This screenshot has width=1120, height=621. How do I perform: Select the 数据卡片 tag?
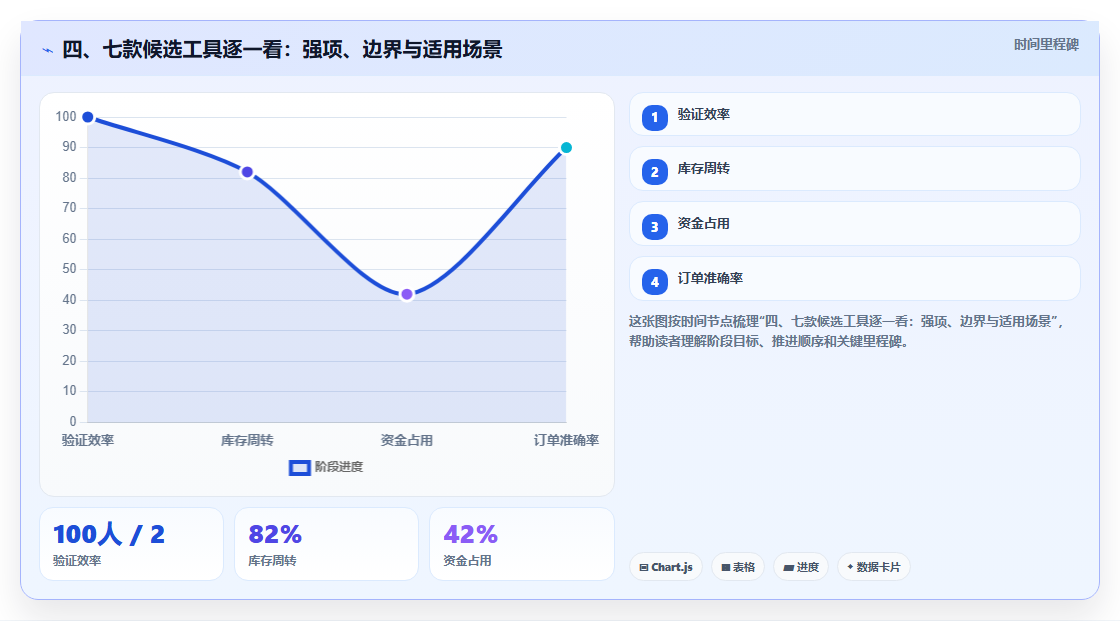(x=874, y=567)
